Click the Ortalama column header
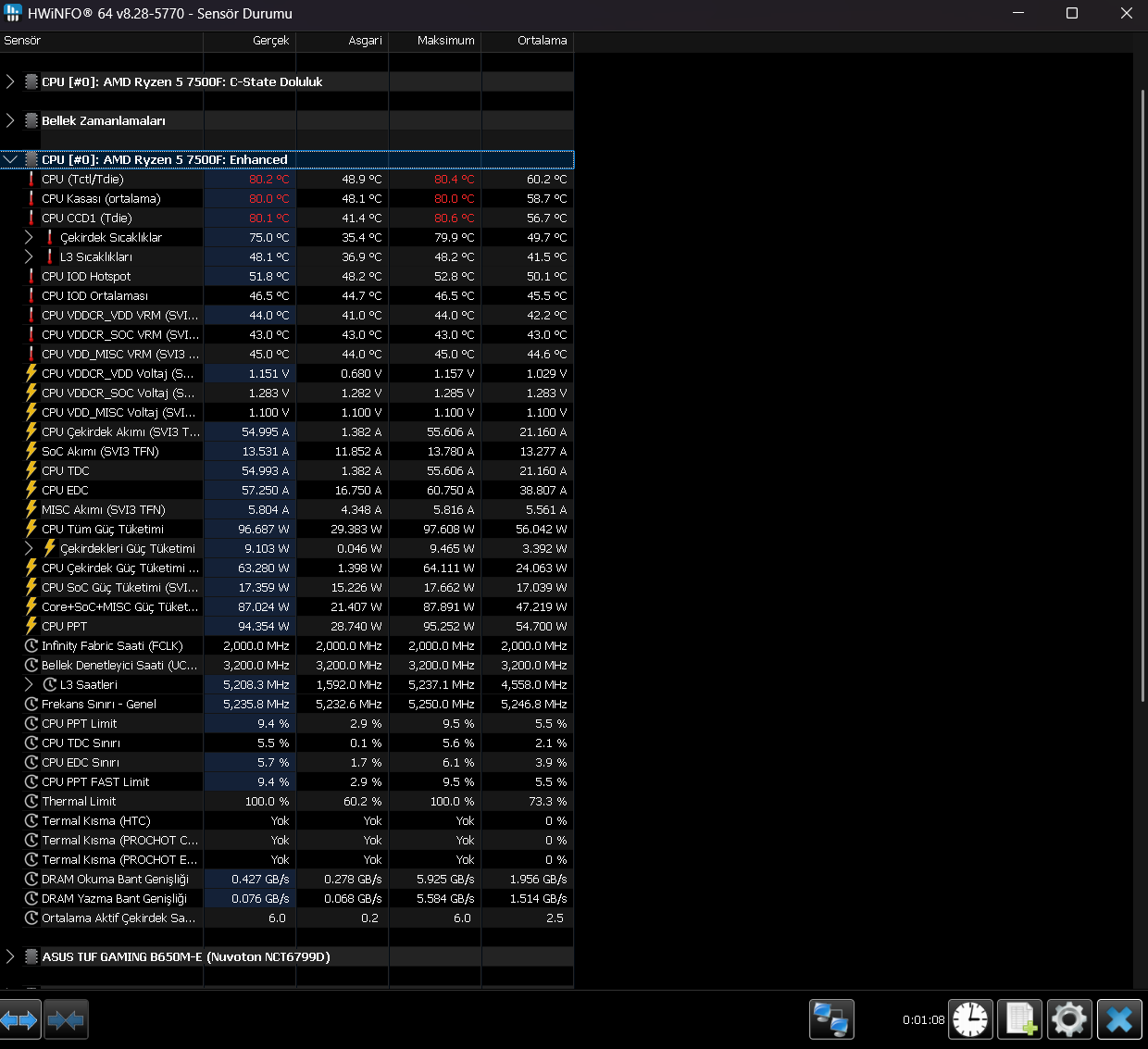The image size is (1148, 1049). point(528,41)
